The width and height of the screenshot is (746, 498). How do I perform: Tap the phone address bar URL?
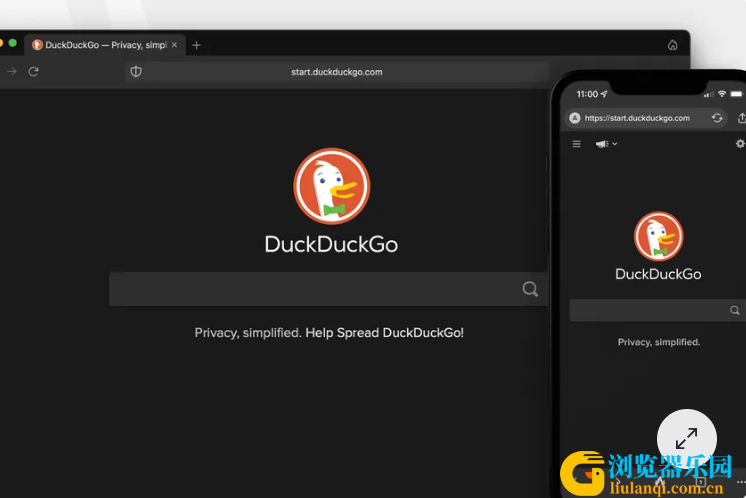637,118
